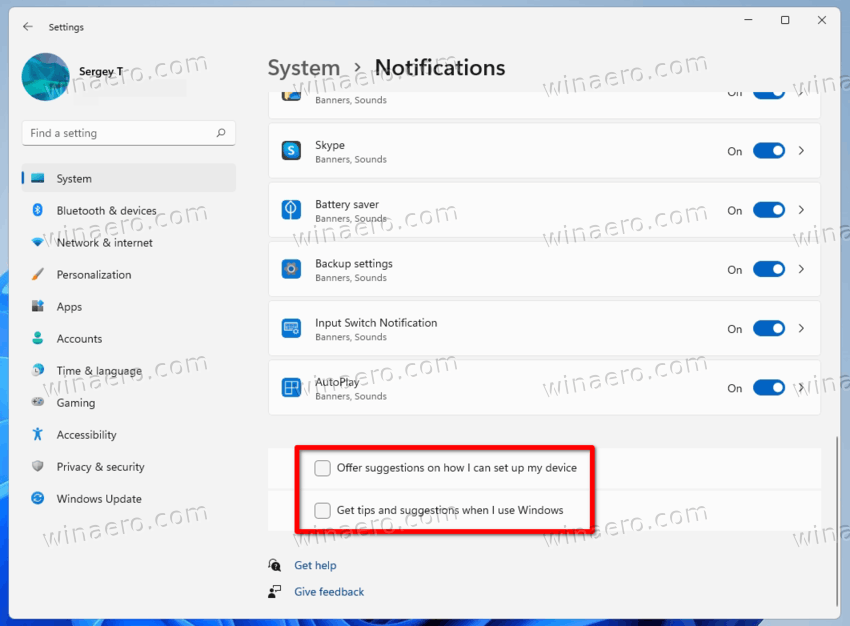Turn off Skype notifications toggle
This screenshot has height=626, width=850.
coord(769,151)
